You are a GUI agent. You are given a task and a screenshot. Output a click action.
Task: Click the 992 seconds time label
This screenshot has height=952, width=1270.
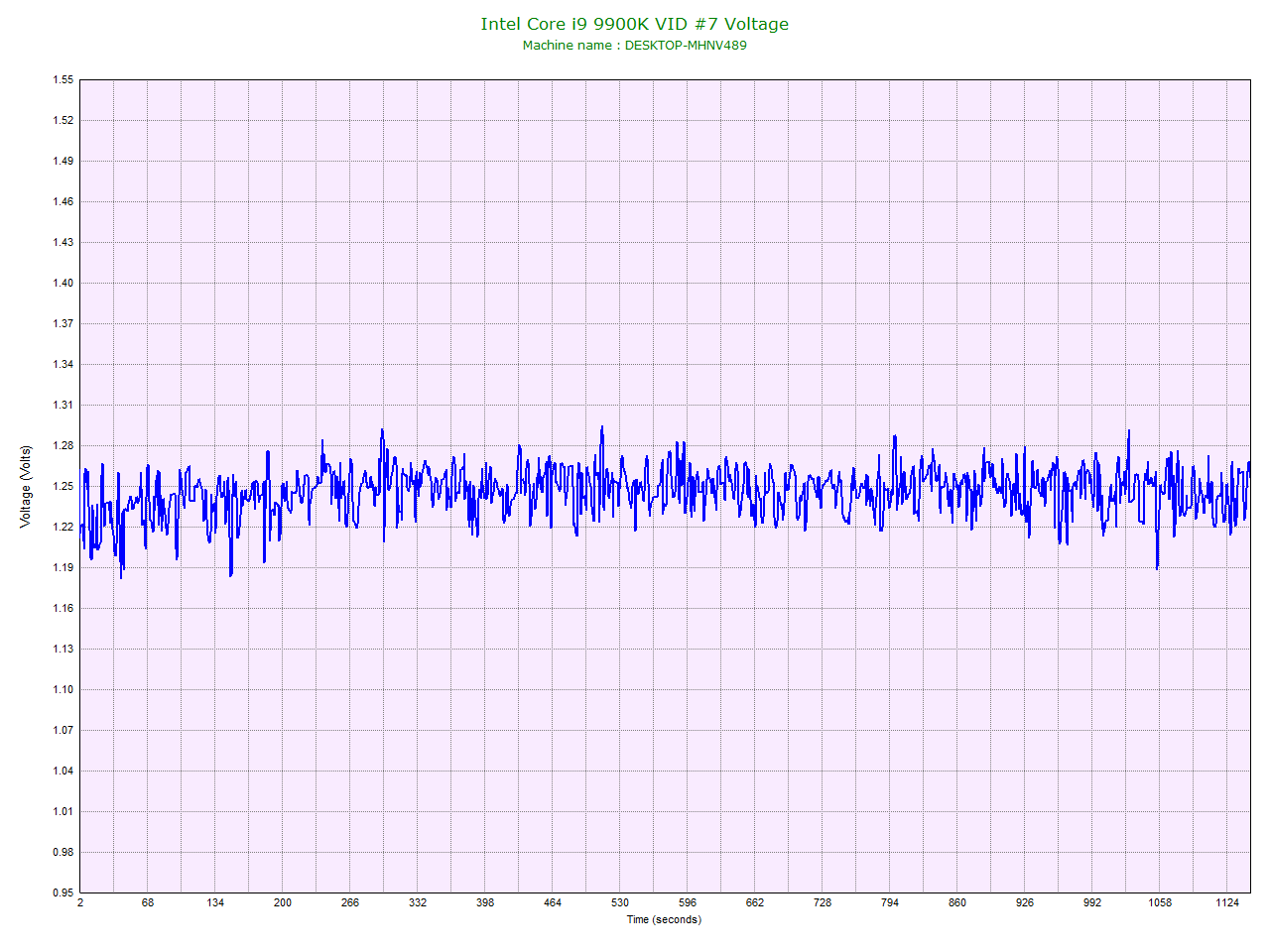pyautogui.click(x=1092, y=902)
